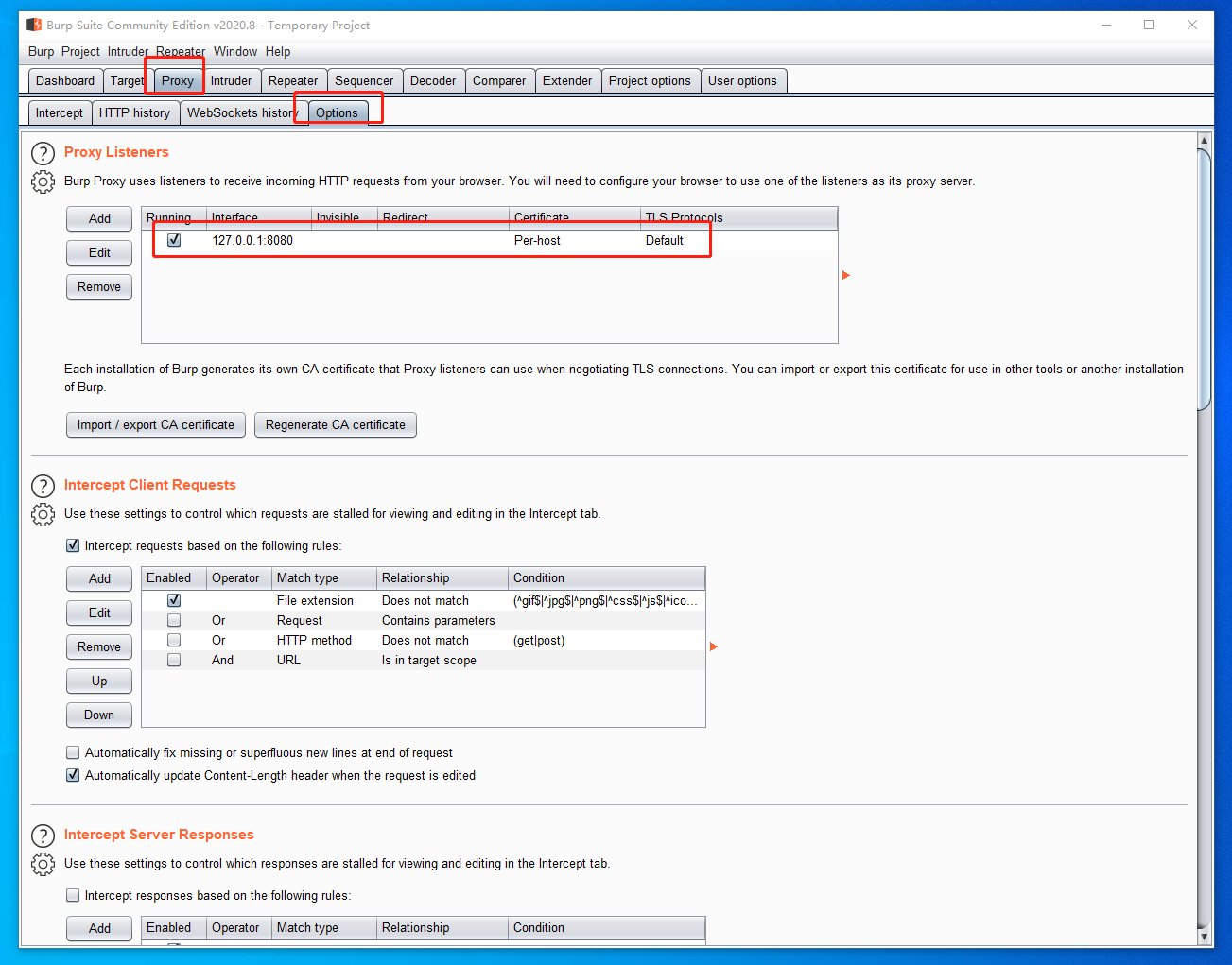The width and height of the screenshot is (1232, 965).
Task: Click the Condition header in client rules table
Action: (x=606, y=577)
